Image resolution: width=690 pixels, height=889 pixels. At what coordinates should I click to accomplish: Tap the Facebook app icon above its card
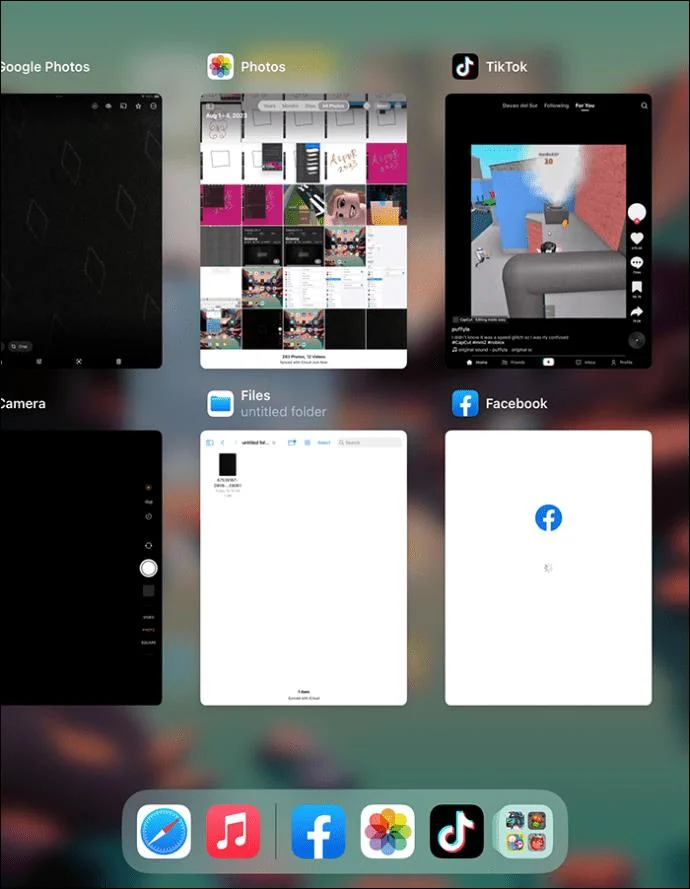click(465, 404)
